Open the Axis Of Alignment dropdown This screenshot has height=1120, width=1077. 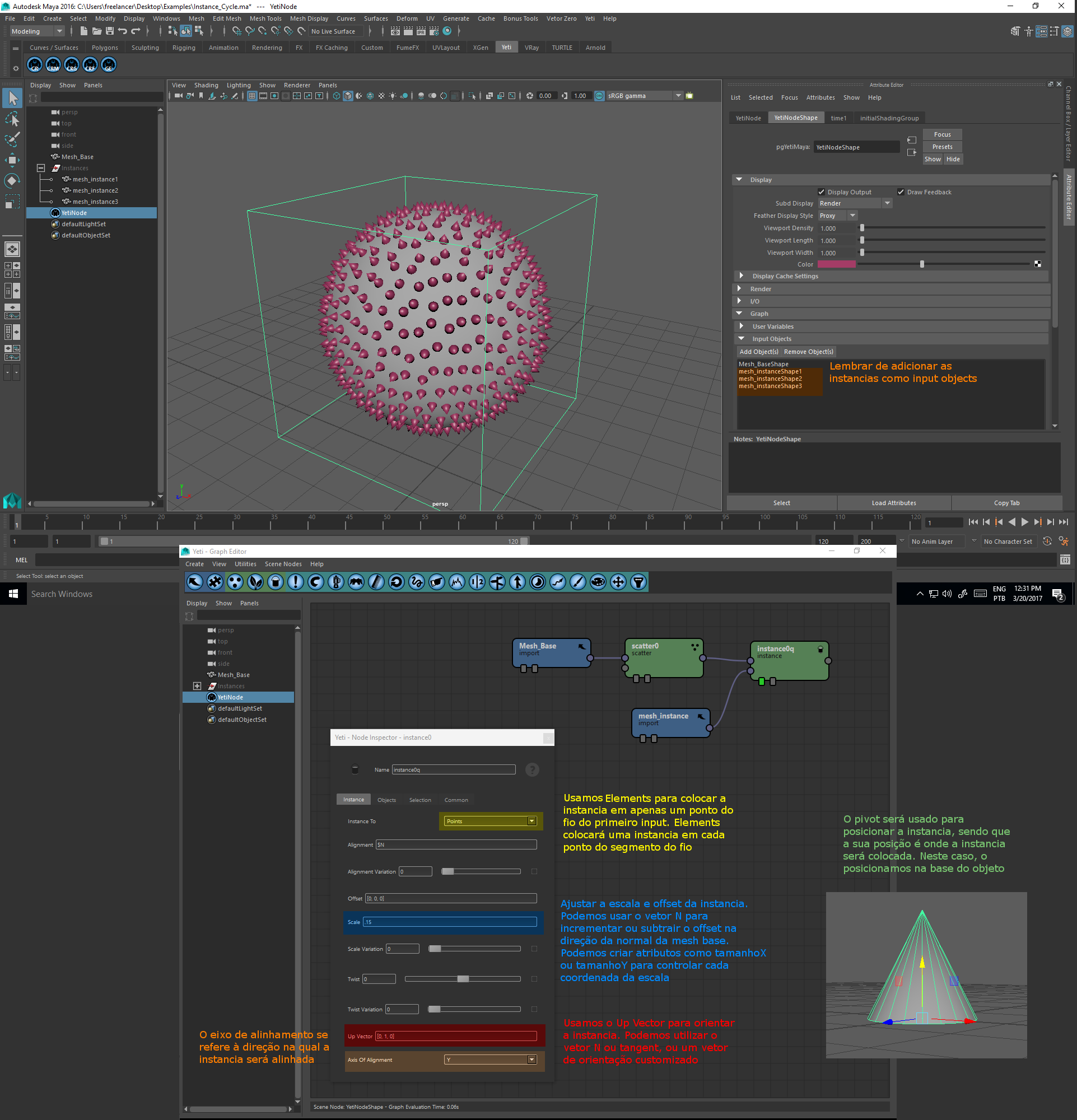tap(491, 1060)
